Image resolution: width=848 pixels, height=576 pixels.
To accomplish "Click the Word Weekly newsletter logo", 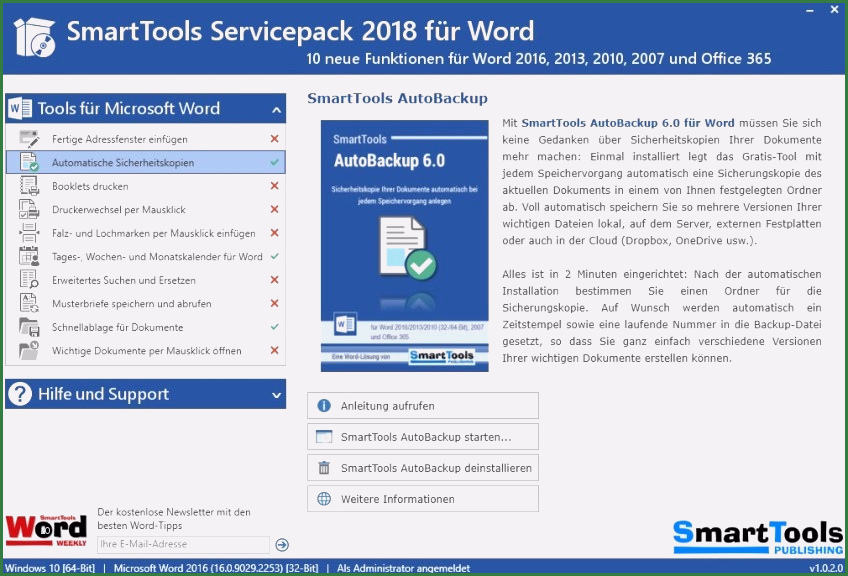I will click(x=47, y=531).
